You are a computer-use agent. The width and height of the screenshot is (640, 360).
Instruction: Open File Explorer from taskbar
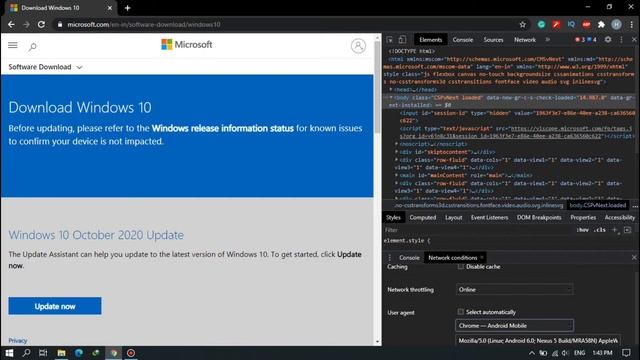[61, 353]
